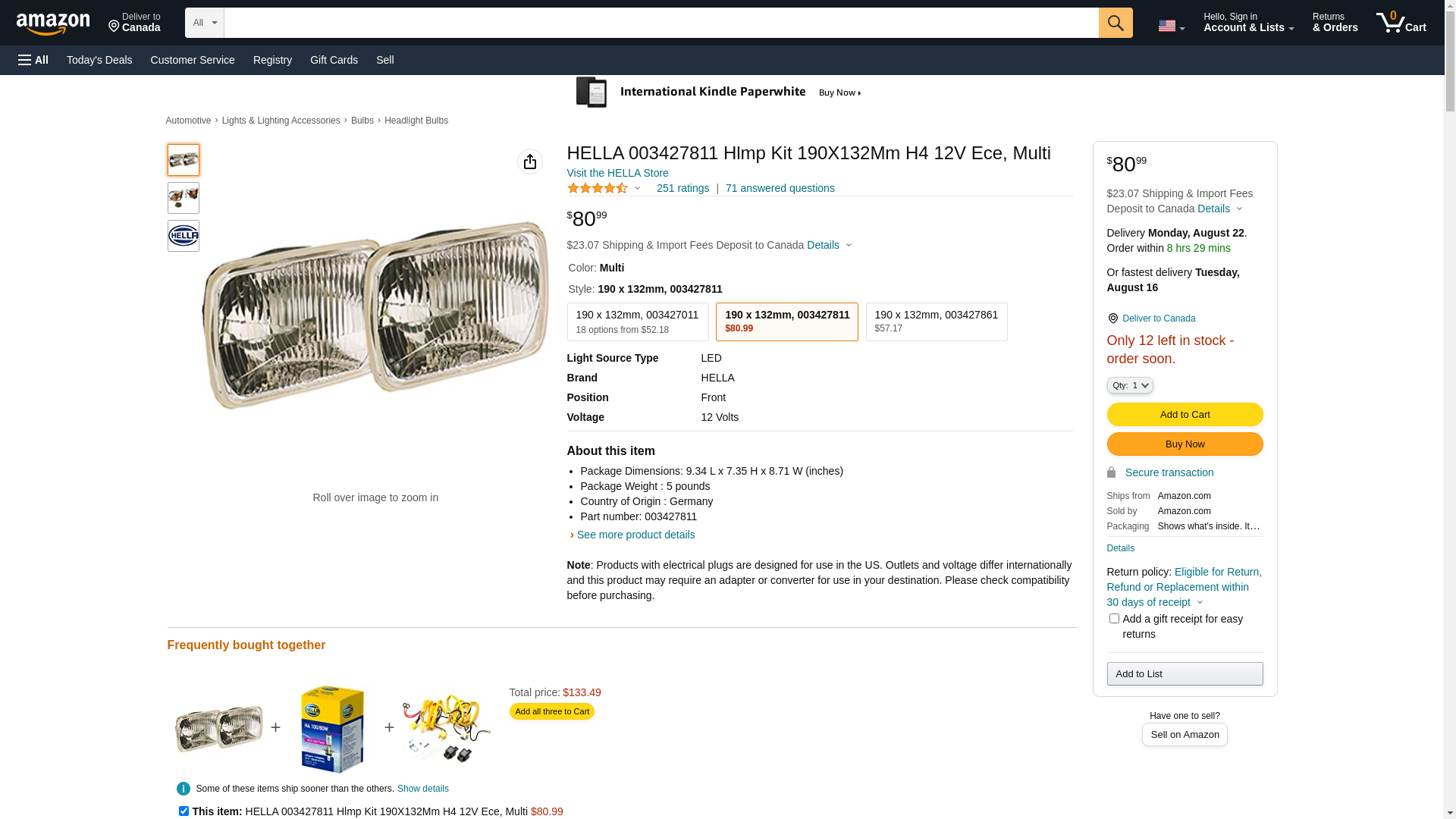Expand the Add to List dropdown
Screen dimensions: 1456x819
pos(1185,673)
